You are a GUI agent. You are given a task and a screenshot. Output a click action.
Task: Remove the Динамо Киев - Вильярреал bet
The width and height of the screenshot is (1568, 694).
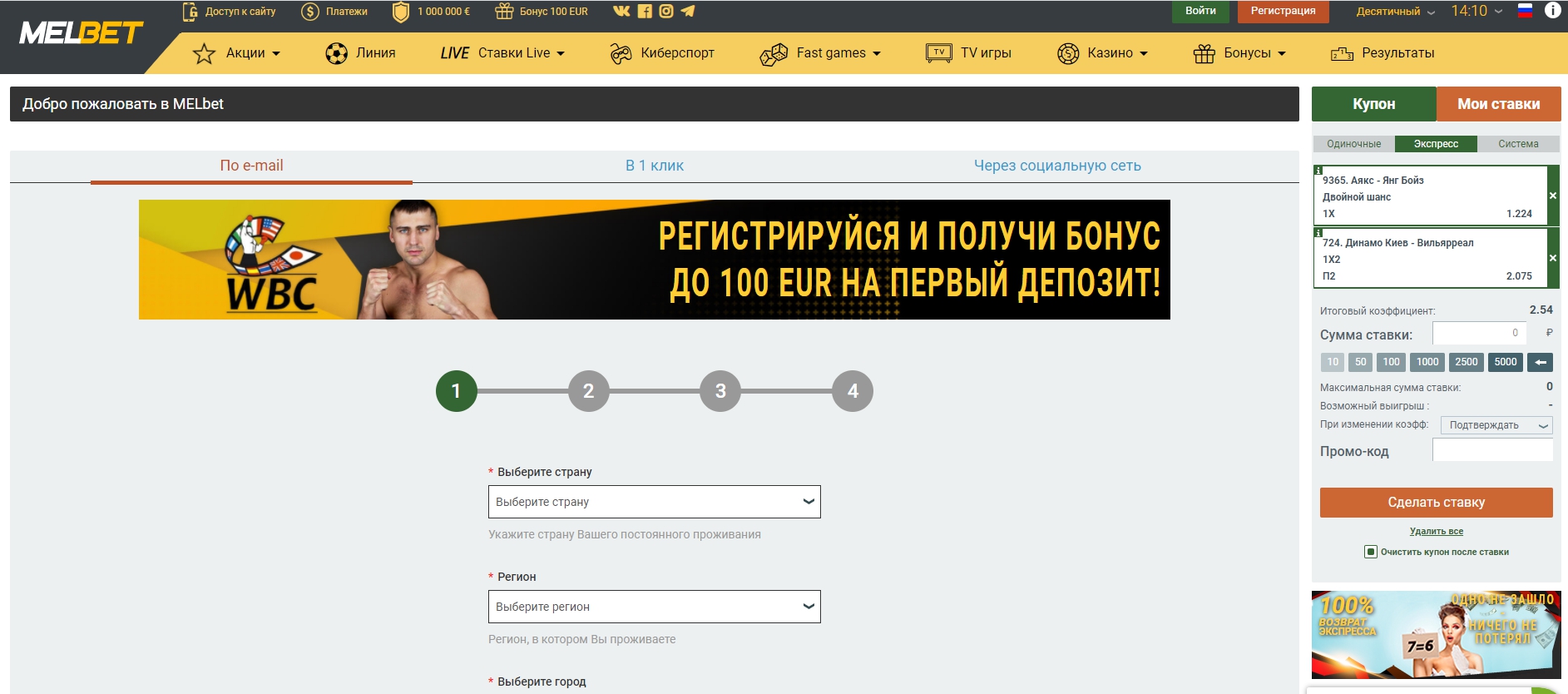point(1553,258)
